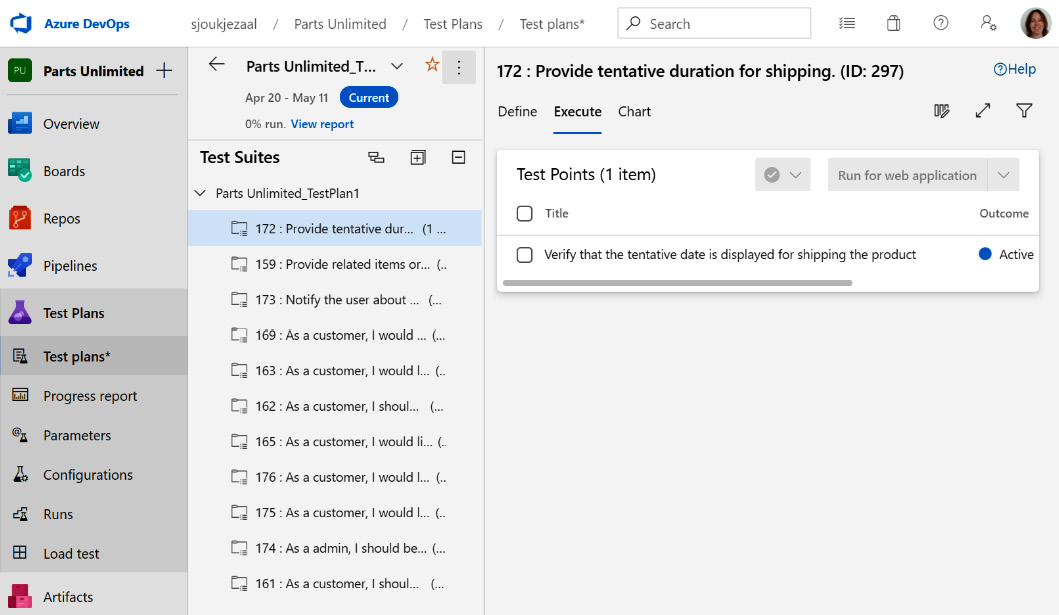Click the Run for web application button
Image resolution: width=1059 pixels, height=615 pixels.
906,175
